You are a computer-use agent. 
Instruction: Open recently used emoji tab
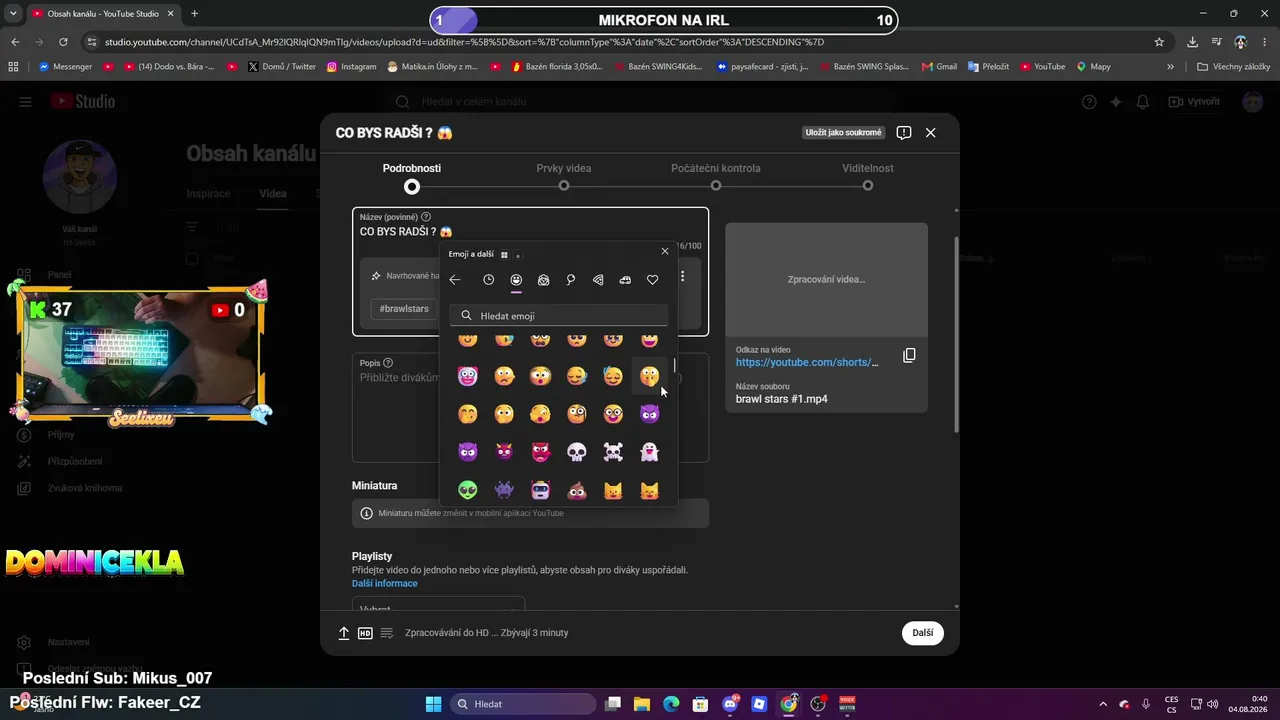488,280
